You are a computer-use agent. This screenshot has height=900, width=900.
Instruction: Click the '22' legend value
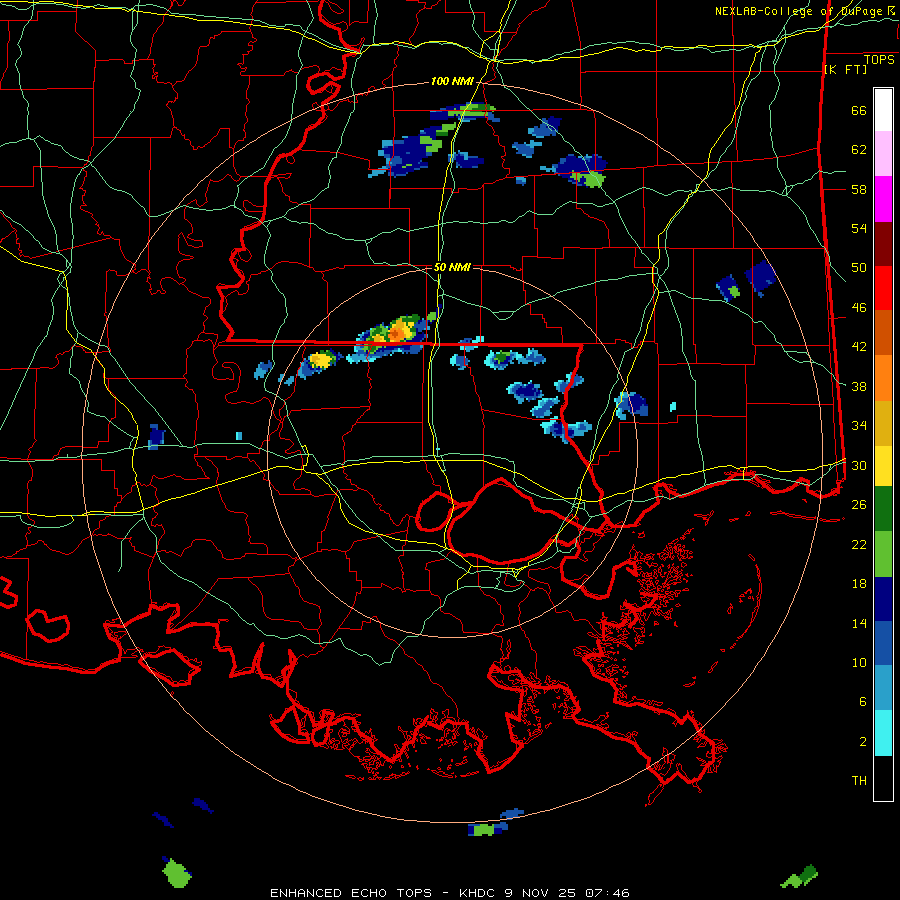click(x=859, y=544)
